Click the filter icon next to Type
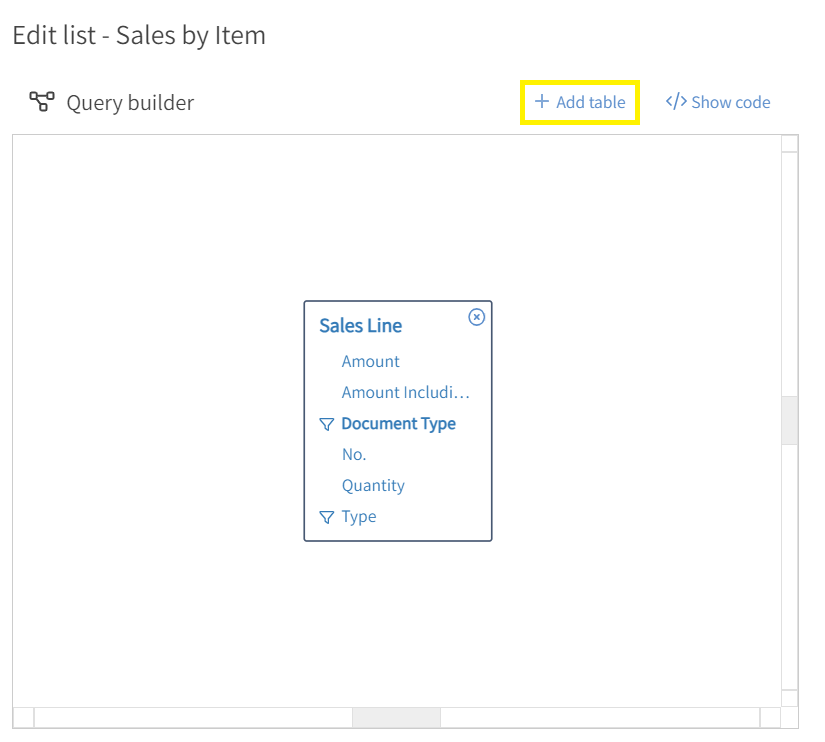 (327, 517)
